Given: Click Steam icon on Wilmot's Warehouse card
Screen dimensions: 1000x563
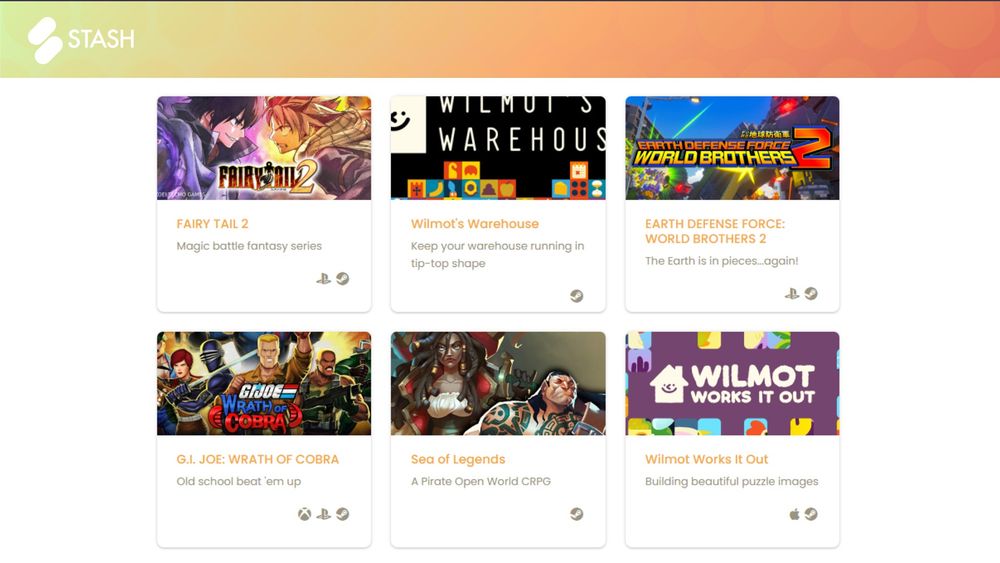Looking at the screenshot, I should click(577, 296).
